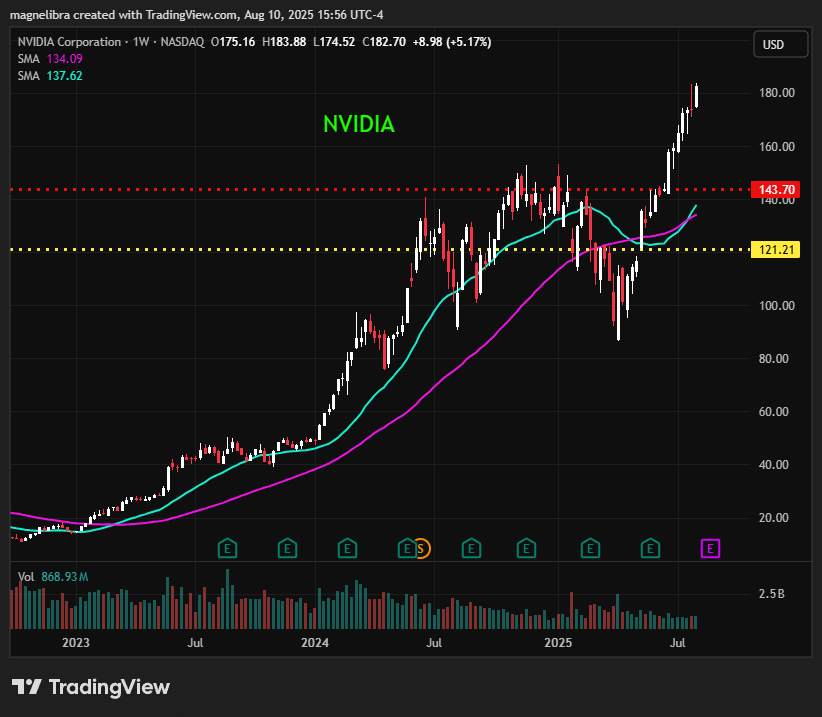
Task: Click the teal SMA 137.62 legend
Action: [x=50, y=76]
